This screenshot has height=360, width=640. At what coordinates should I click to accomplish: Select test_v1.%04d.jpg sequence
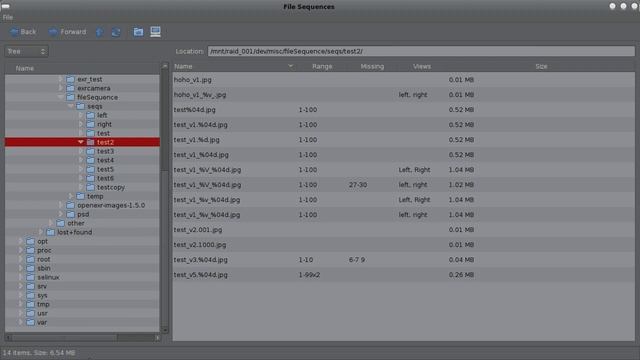tap(404, 124)
